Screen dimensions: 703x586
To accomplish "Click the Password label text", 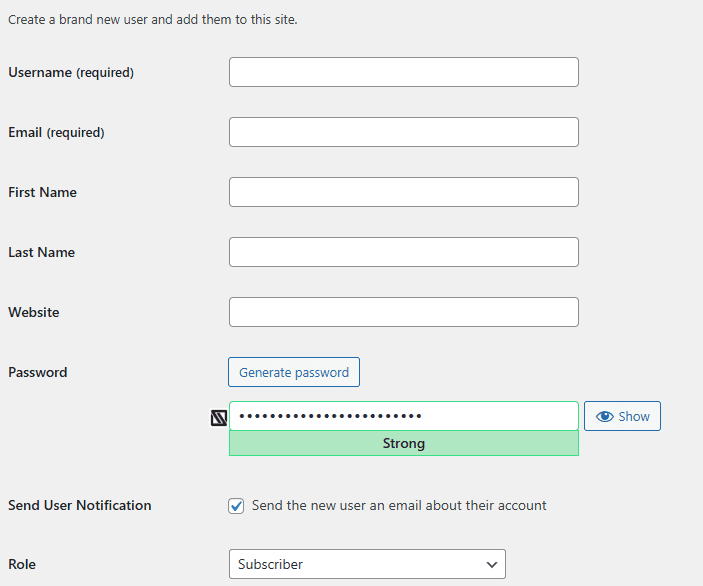I will (x=38, y=372).
